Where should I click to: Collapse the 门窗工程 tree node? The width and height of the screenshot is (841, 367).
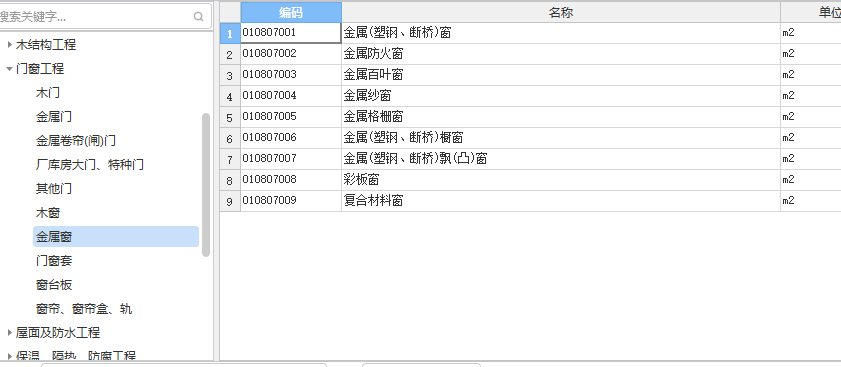coord(10,69)
